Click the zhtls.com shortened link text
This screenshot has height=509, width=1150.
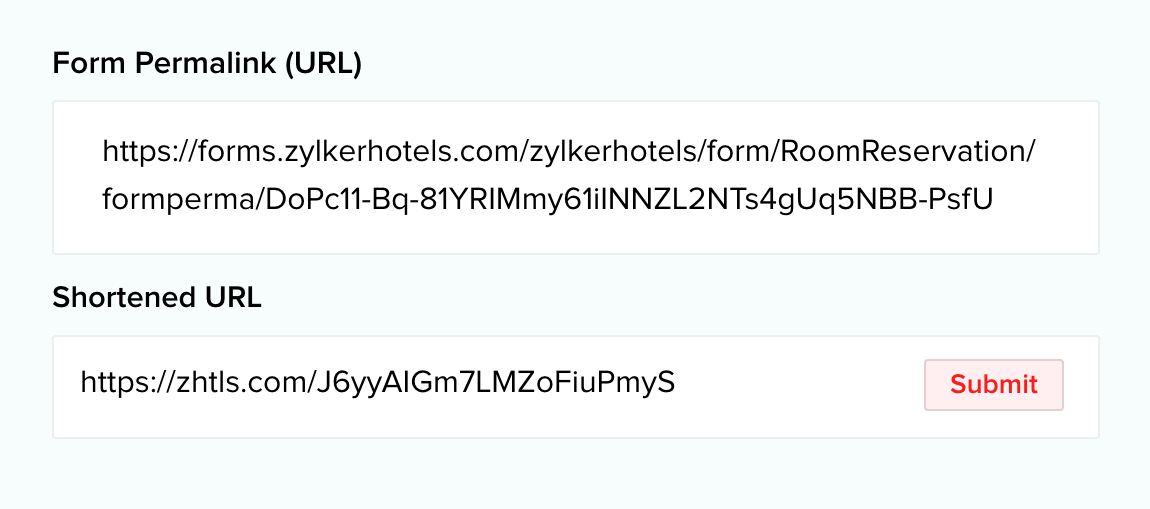point(377,383)
